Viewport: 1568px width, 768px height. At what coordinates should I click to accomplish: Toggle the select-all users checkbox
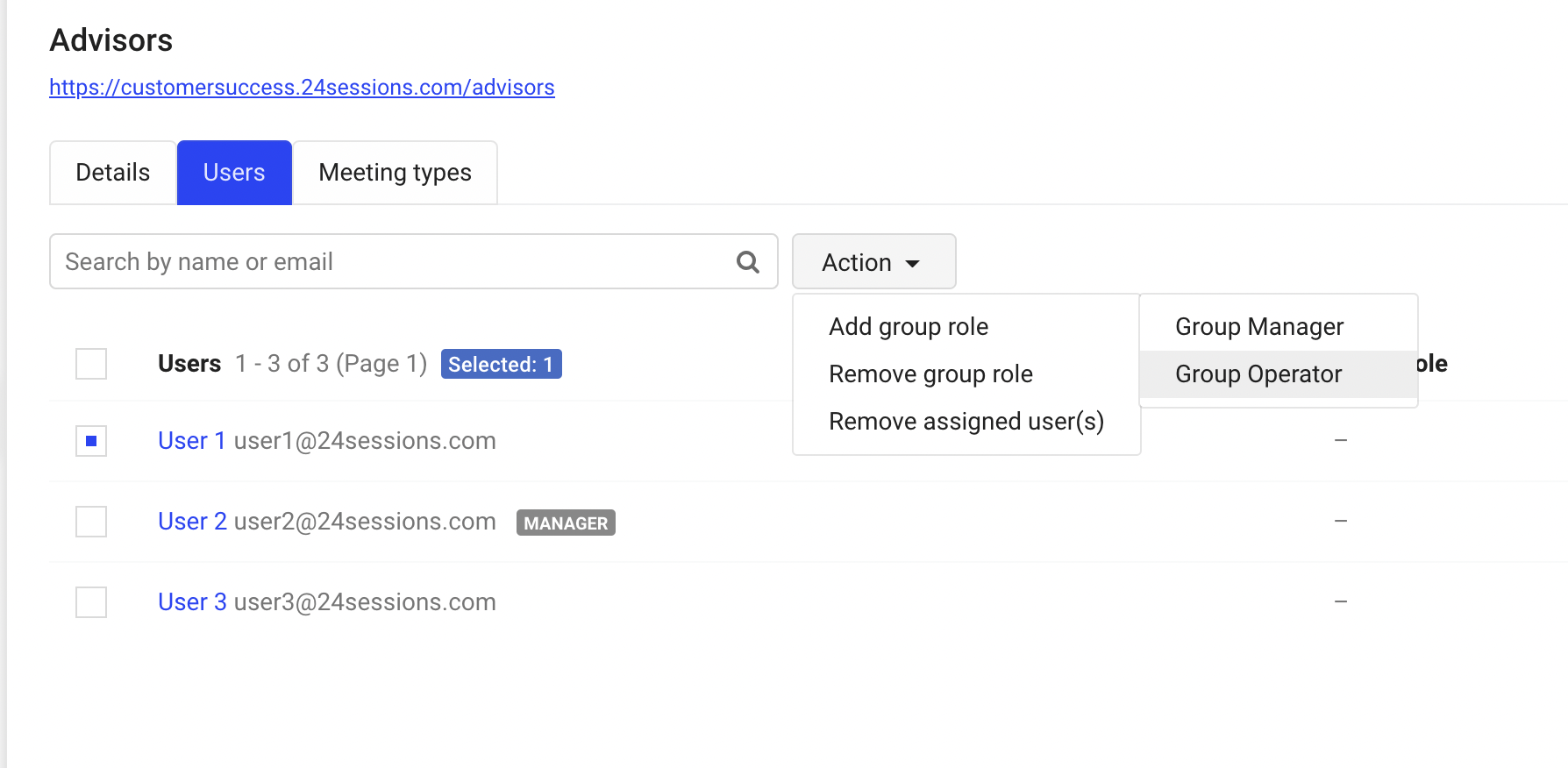(91, 364)
